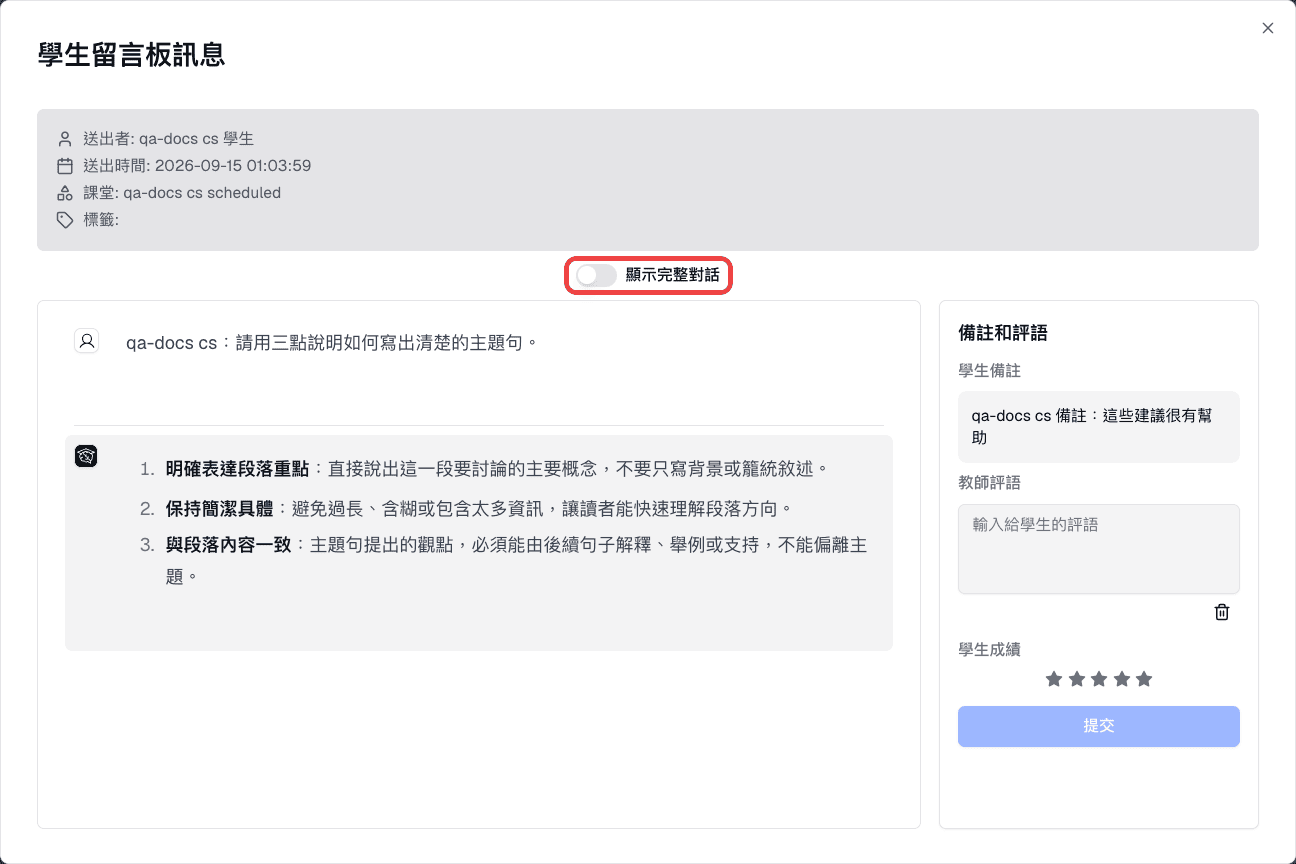The height and width of the screenshot is (864, 1296).
Task: Click the bold text 保持簡潔具體
Action: (219, 509)
